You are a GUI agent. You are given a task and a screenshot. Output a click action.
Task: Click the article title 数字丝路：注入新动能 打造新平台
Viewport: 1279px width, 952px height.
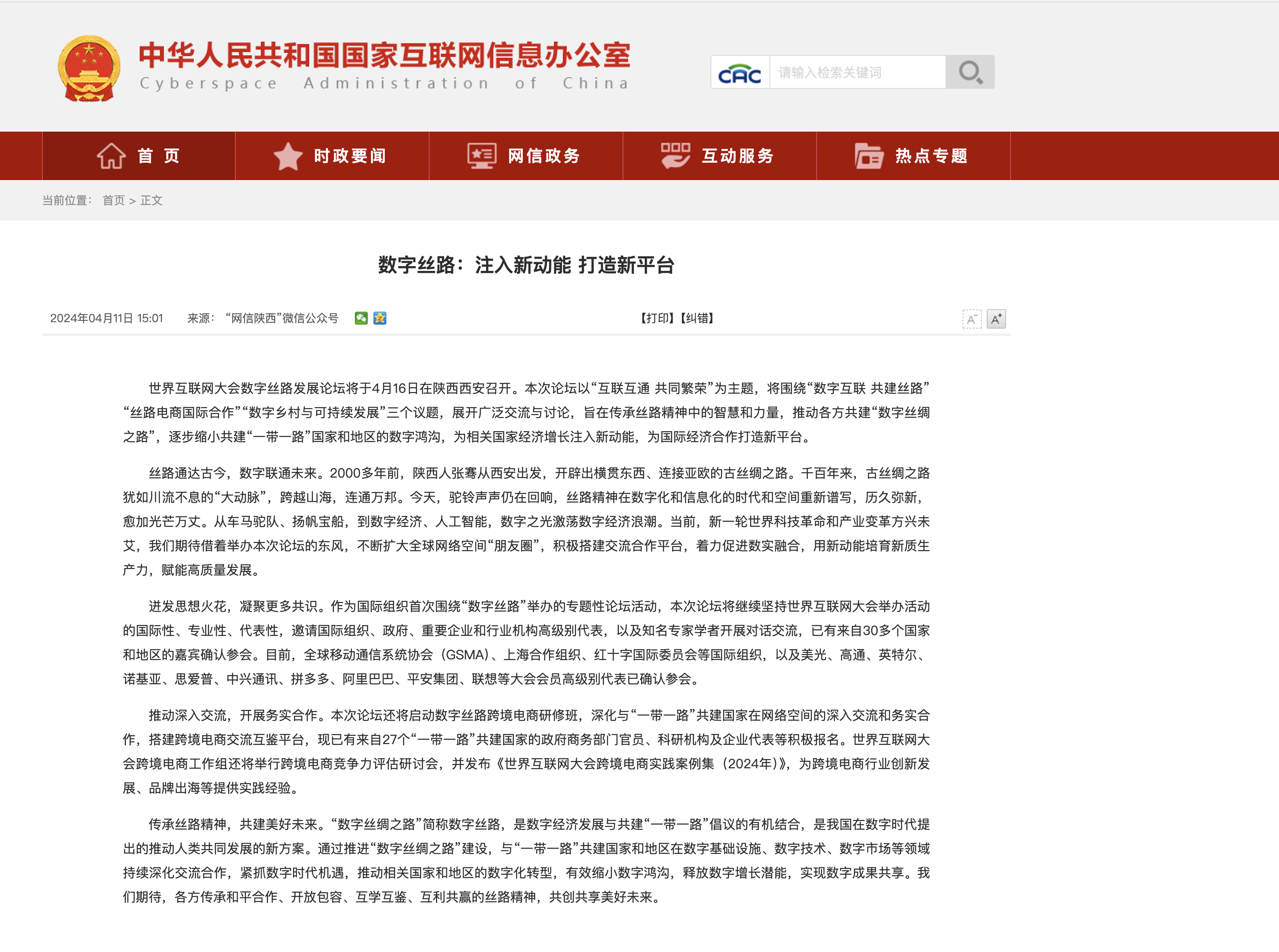pos(526,265)
